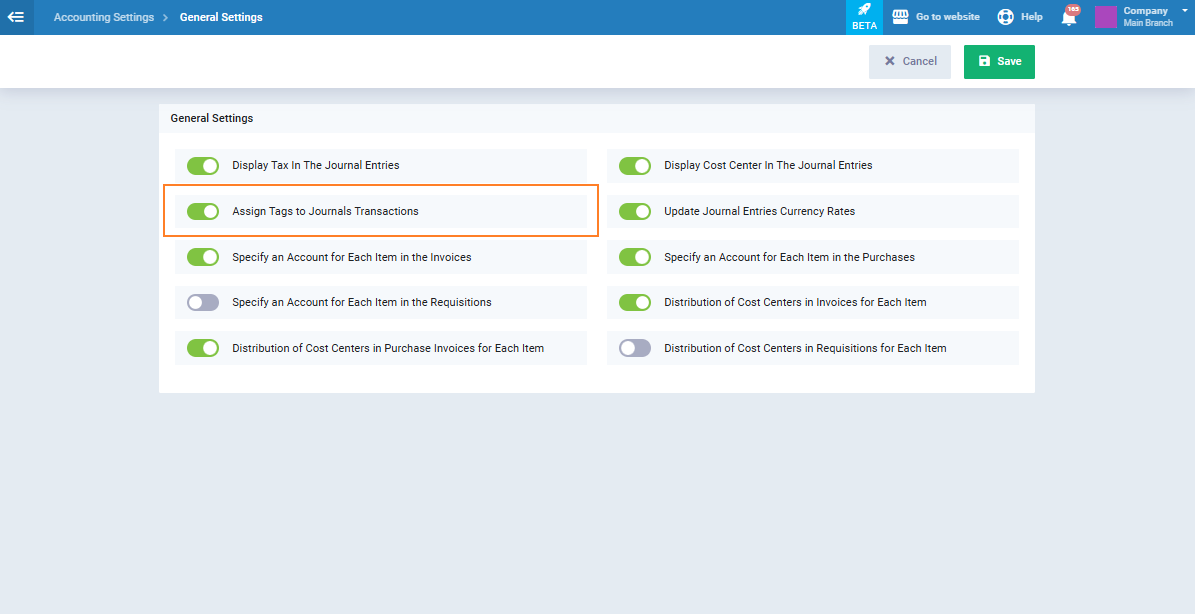The width and height of the screenshot is (1195, 614).
Task: Toggle Distribution of Cost Centers in Purchase Invoices
Action: (x=203, y=348)
